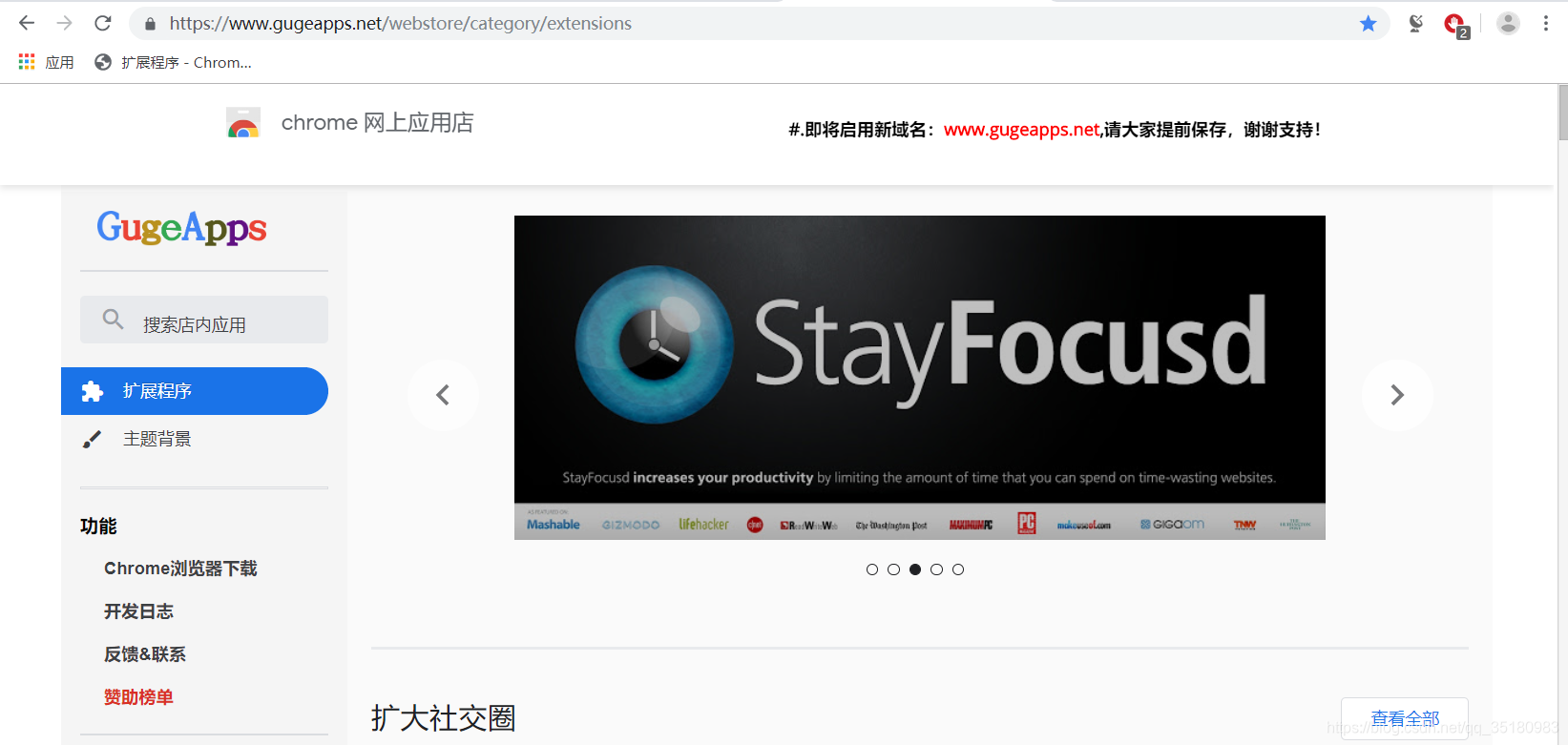
Task: Open the red extension with badge 2
Action: pos(1455,25)
